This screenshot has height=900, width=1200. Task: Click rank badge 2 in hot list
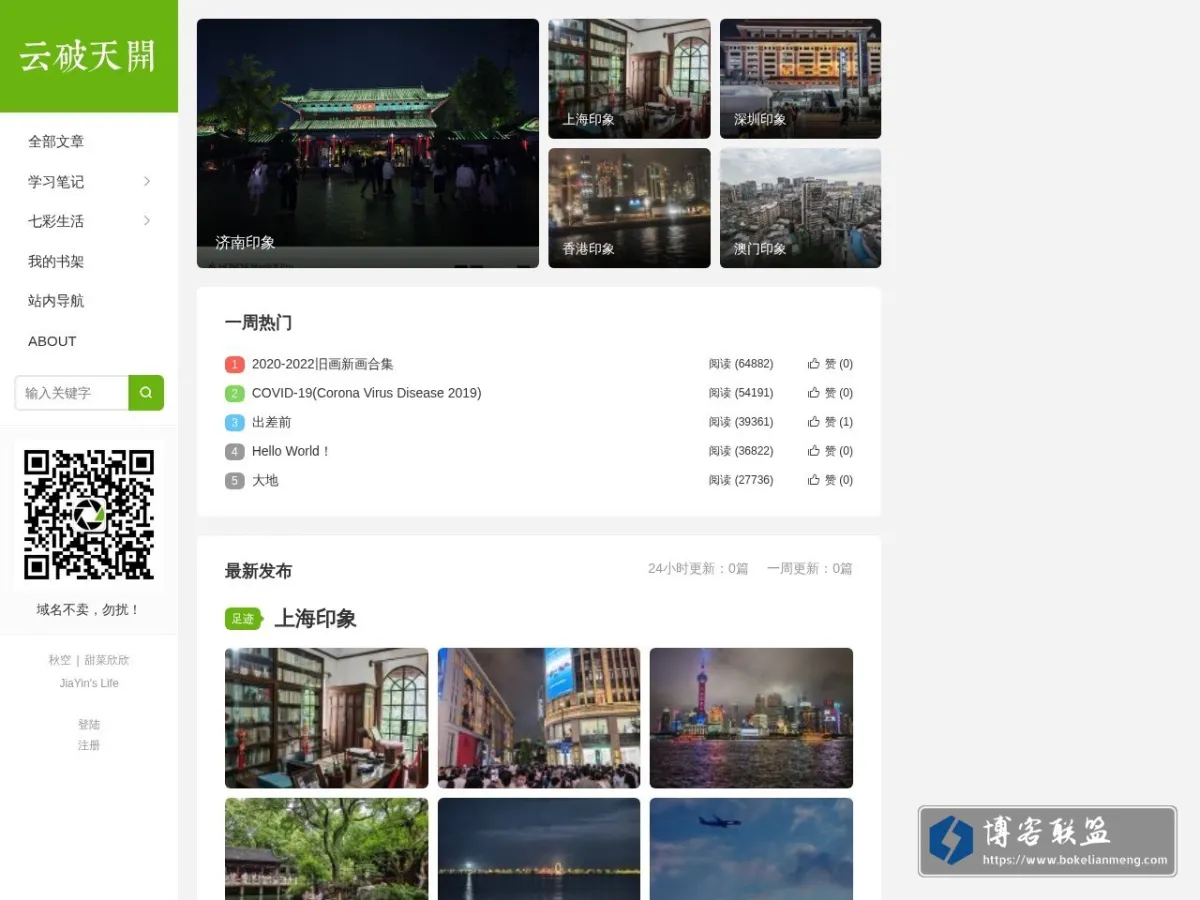tap(235, 393)
